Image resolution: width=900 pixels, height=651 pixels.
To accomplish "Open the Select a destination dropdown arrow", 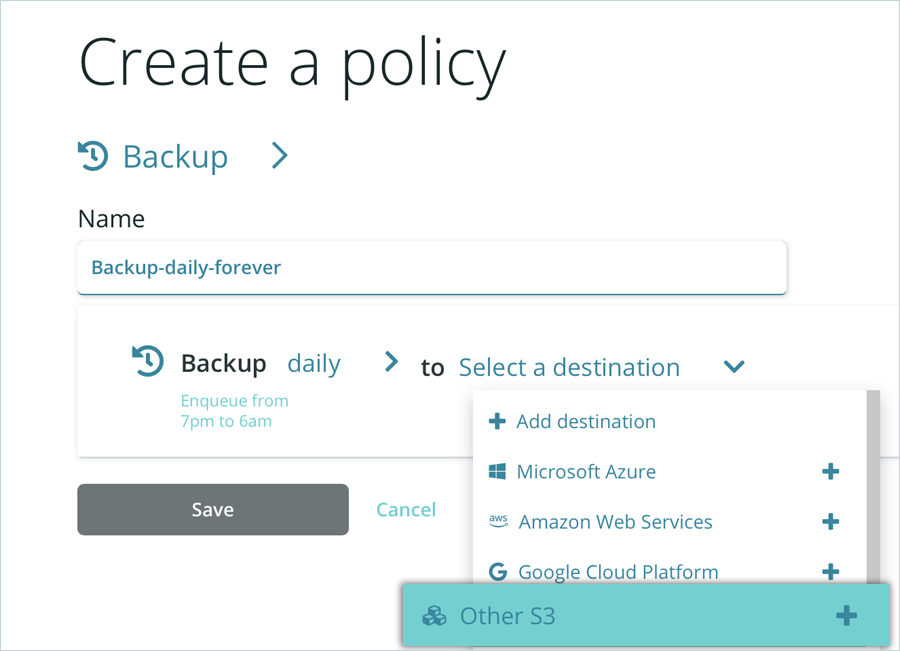I will [x=734, y=367].
